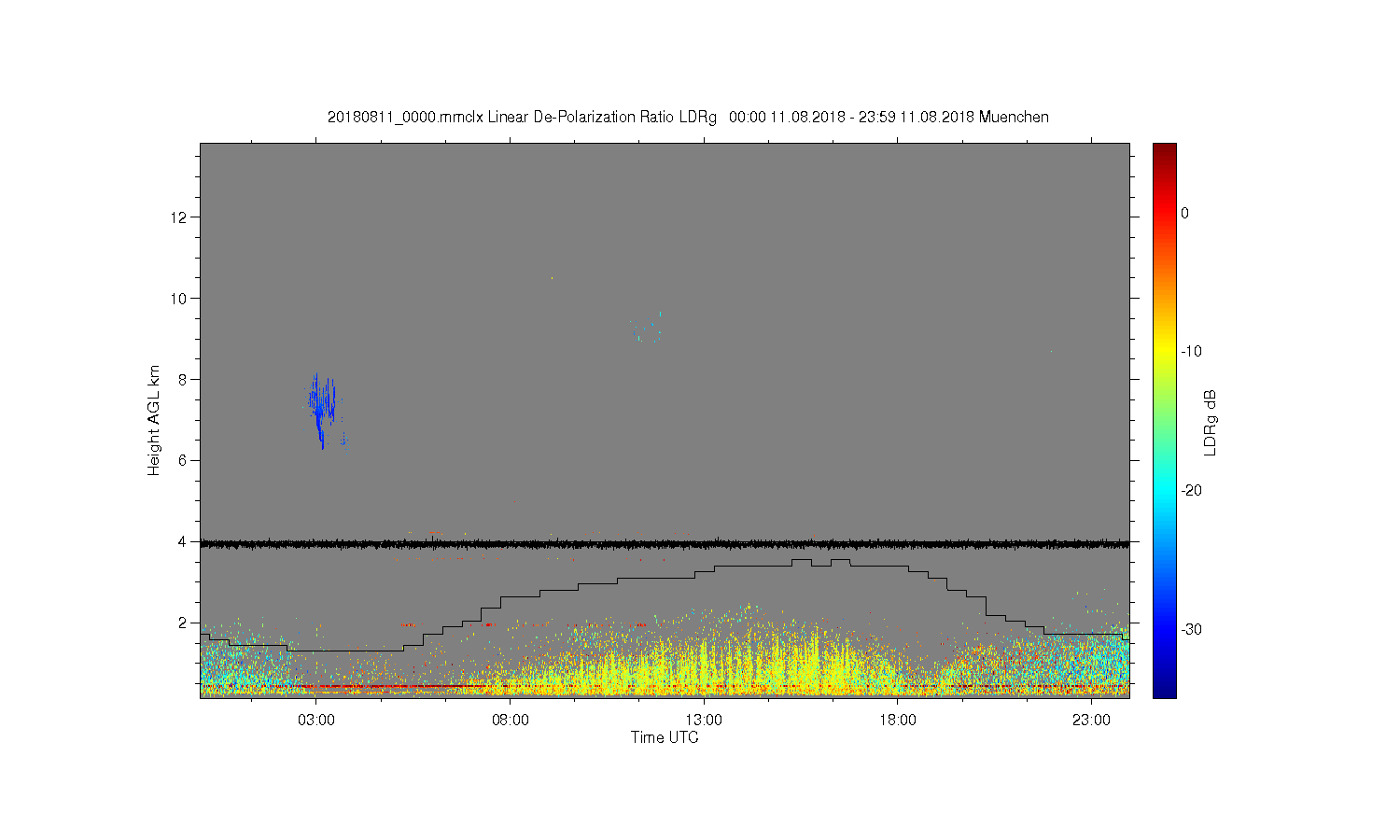
Task: Click the 18:00 time tick label
Action: pos(898,721)
